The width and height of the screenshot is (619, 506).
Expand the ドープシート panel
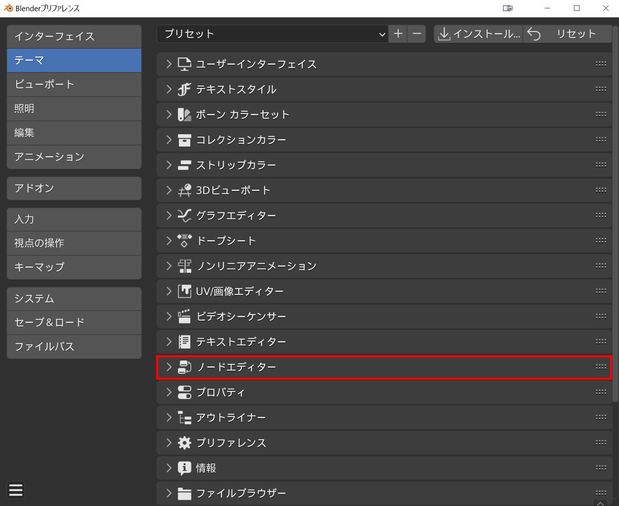(x=169, y=241)
